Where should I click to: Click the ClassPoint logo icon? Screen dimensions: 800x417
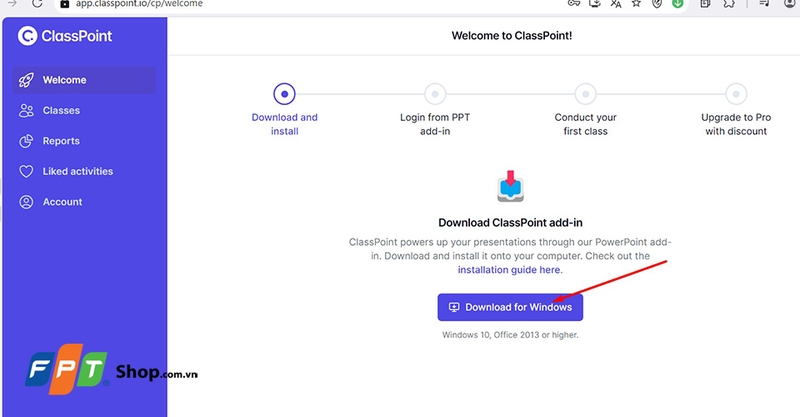(x=27, y=37)
